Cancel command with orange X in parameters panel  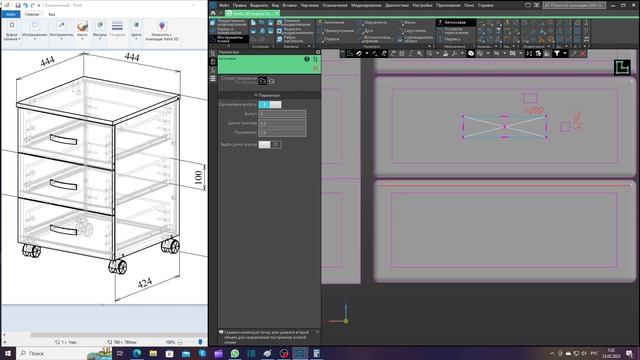point(315,69)
